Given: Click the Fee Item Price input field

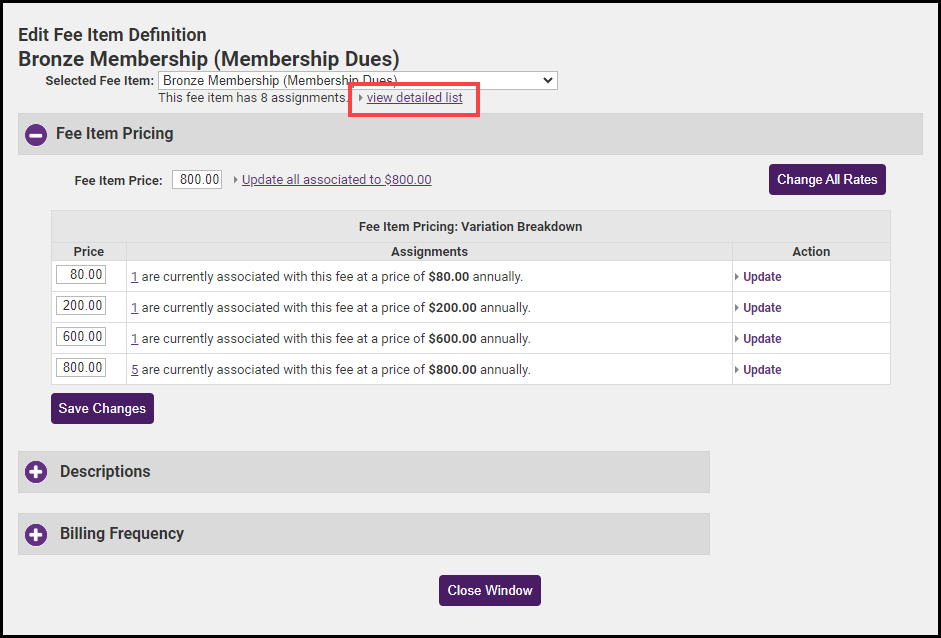Looking at the screenshot, I should [x=197, y=180].
